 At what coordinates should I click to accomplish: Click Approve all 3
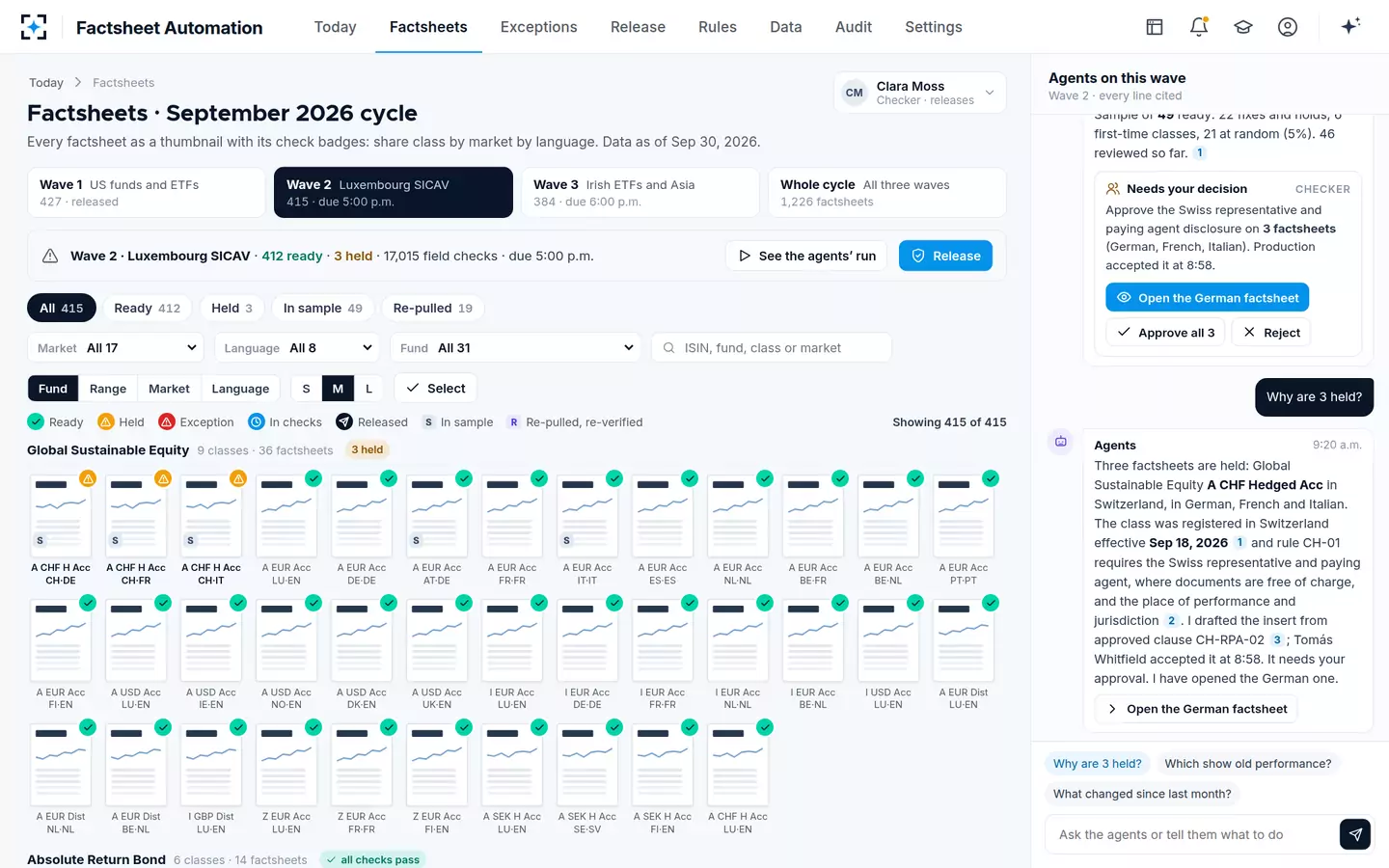pyautogui.click(x=1165, y=332)
